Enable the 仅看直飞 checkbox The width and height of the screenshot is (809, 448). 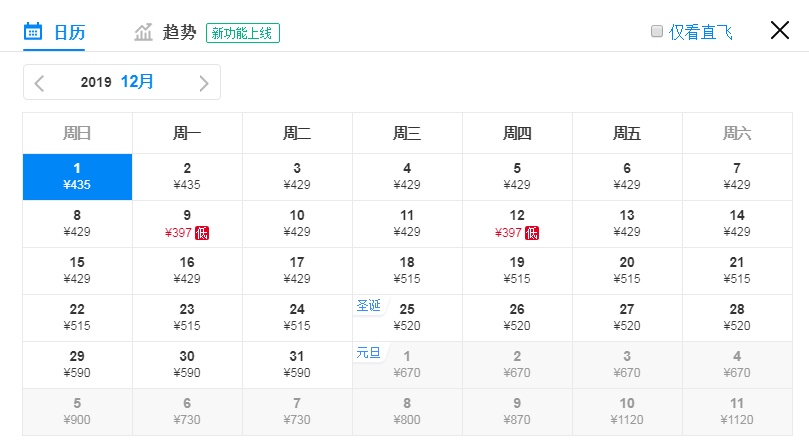tap(657, 31)
